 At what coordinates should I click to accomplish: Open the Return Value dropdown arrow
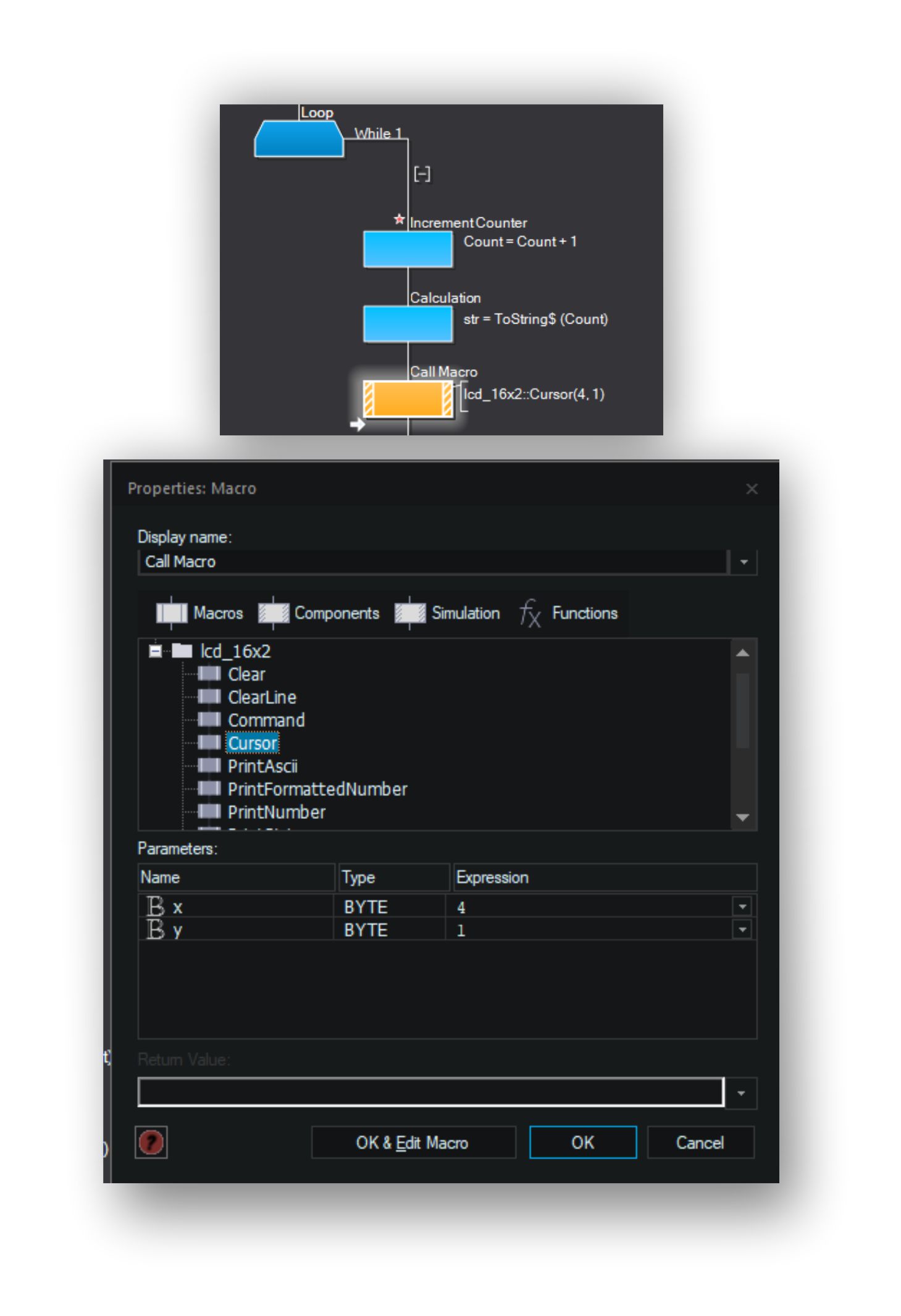(741, 1093)
